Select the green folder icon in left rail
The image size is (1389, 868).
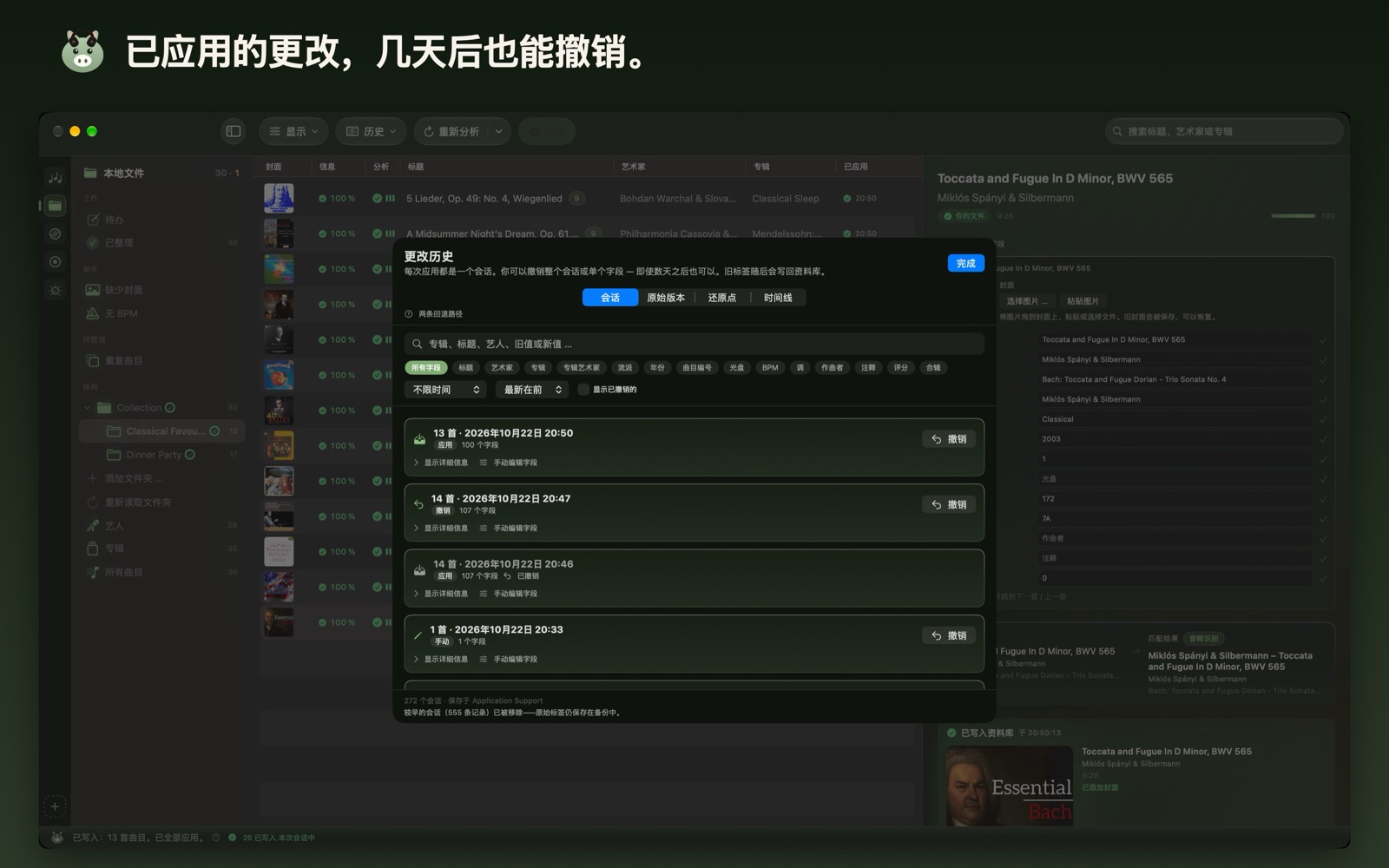pos(55,206)
